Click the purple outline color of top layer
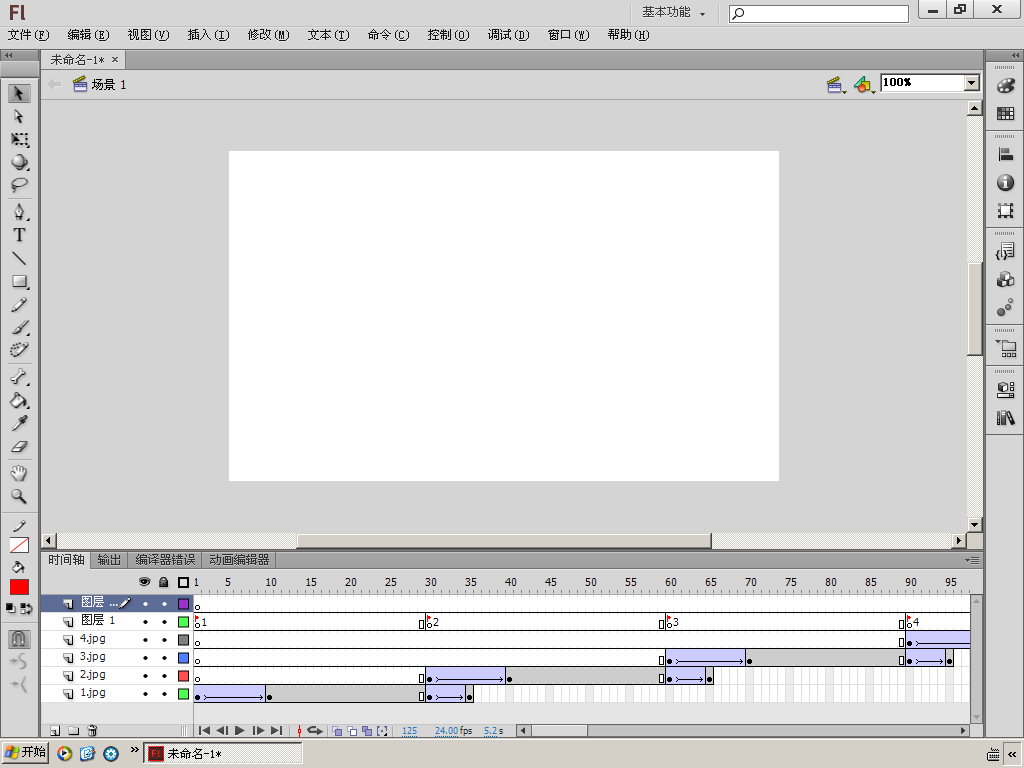The height and width of the screenshot is (768, 1024). tap(184, 604)
